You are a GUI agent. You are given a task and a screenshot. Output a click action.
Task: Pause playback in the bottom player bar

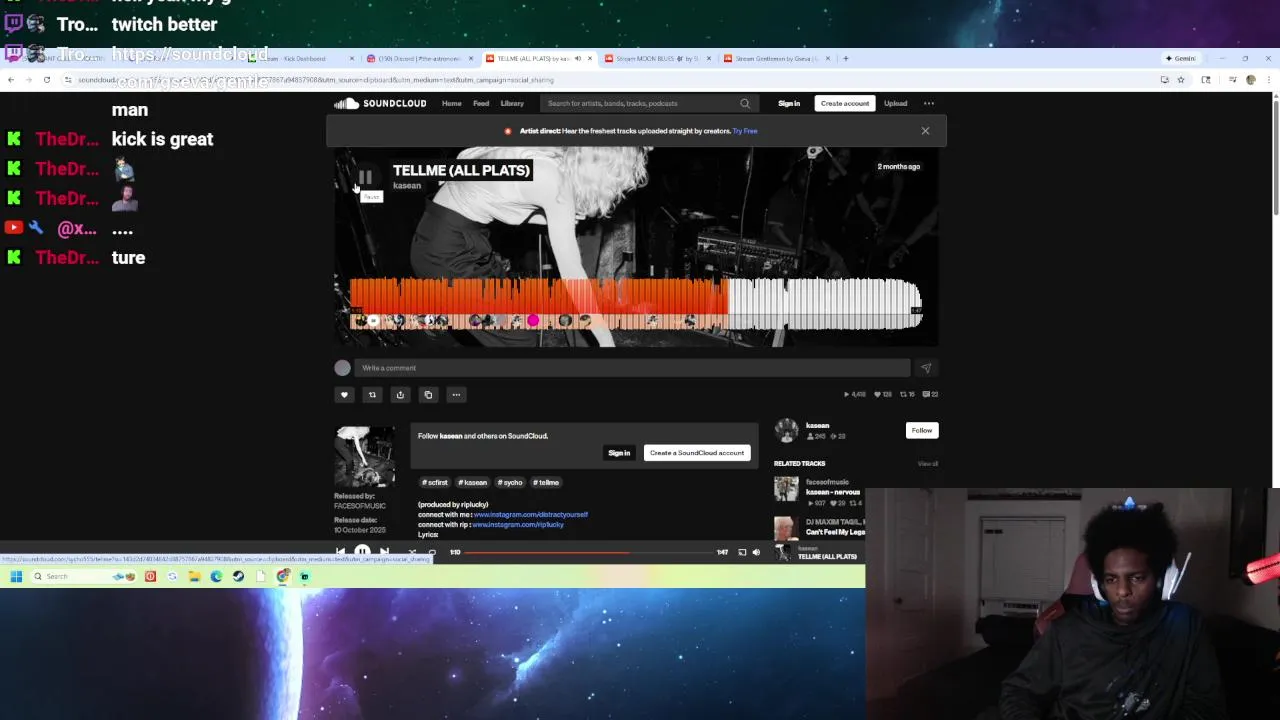tap(362, 552)
